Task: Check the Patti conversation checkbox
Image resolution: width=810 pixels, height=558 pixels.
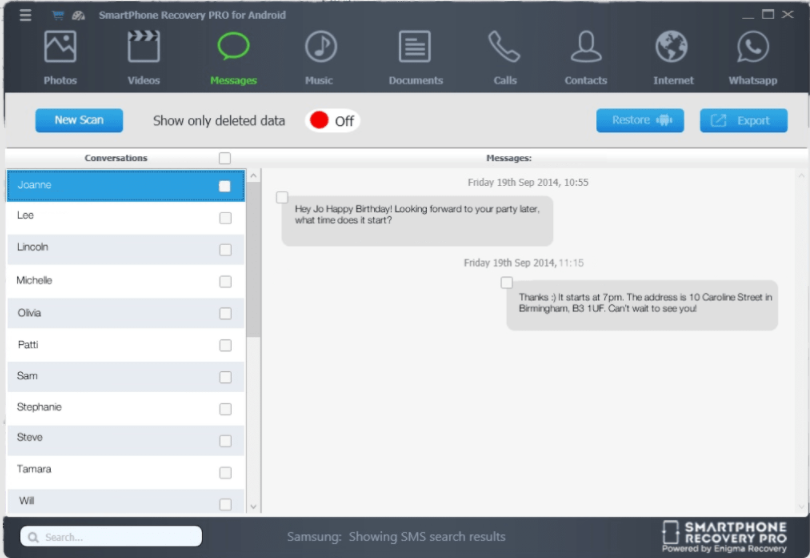Action: (x=225, y=345)
